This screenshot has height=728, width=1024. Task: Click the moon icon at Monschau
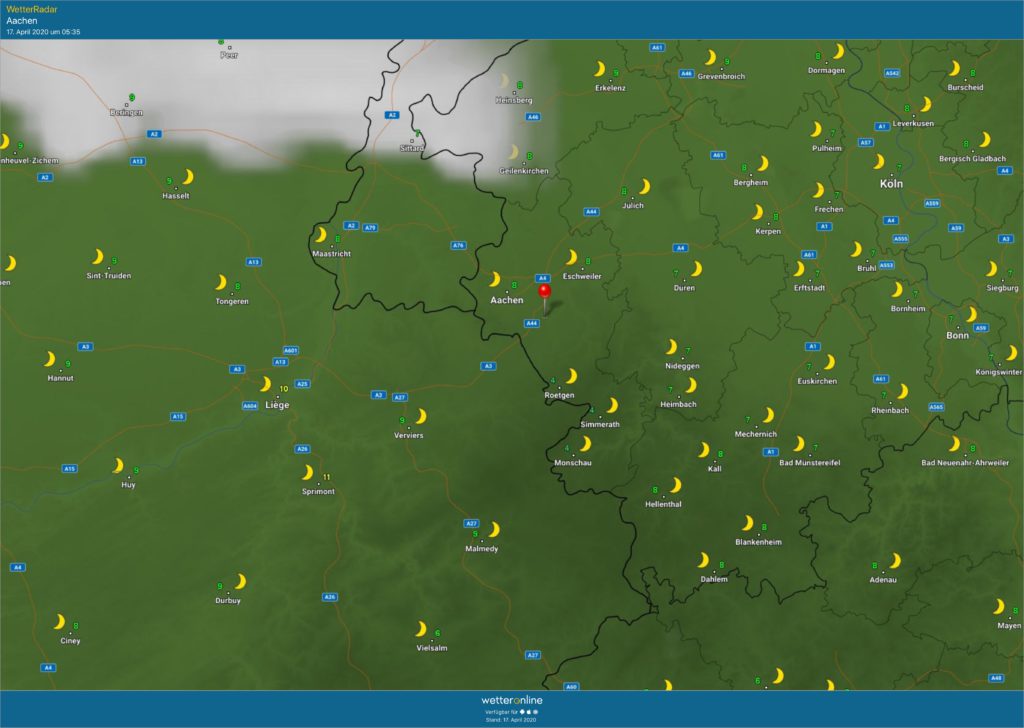pos(586,444)
